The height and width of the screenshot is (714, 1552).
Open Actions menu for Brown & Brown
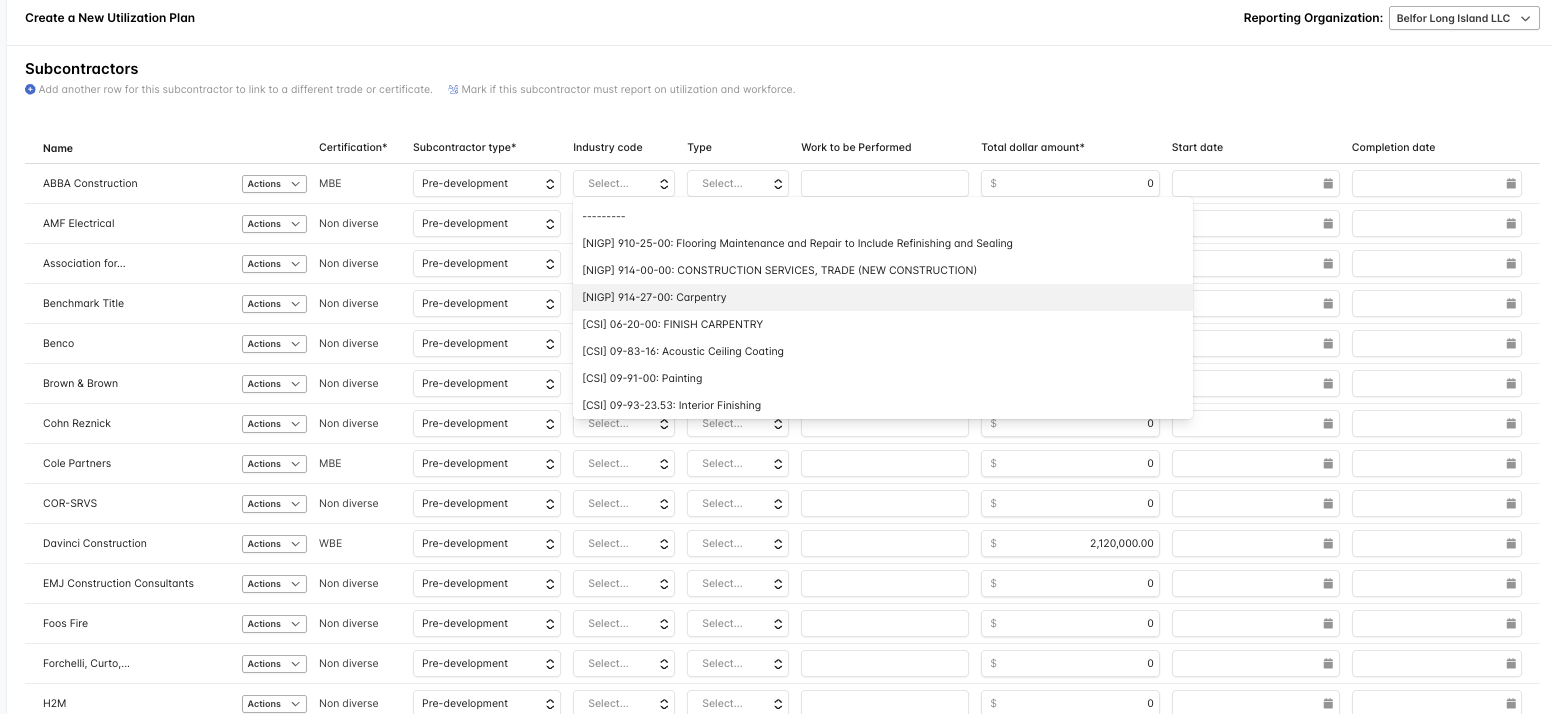274,384
